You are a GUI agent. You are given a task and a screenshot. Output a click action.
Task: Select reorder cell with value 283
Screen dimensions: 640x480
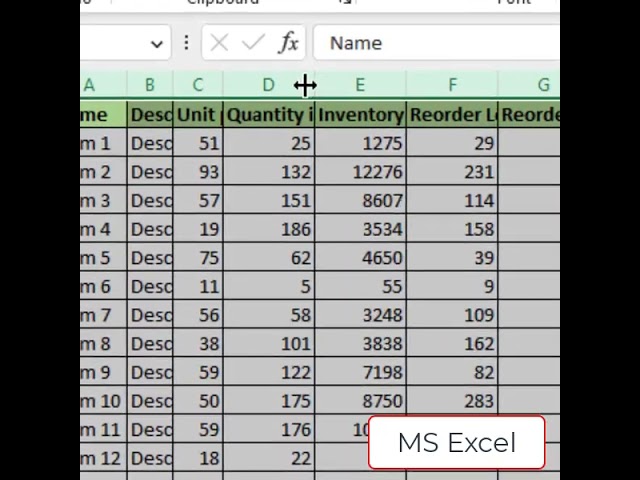coord(452,400)
